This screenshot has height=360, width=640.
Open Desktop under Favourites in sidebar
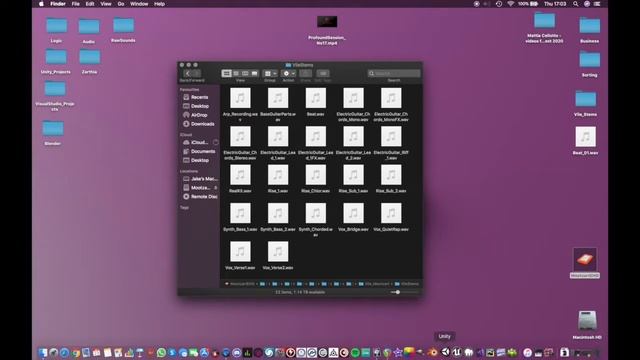(x=199, y=106)
